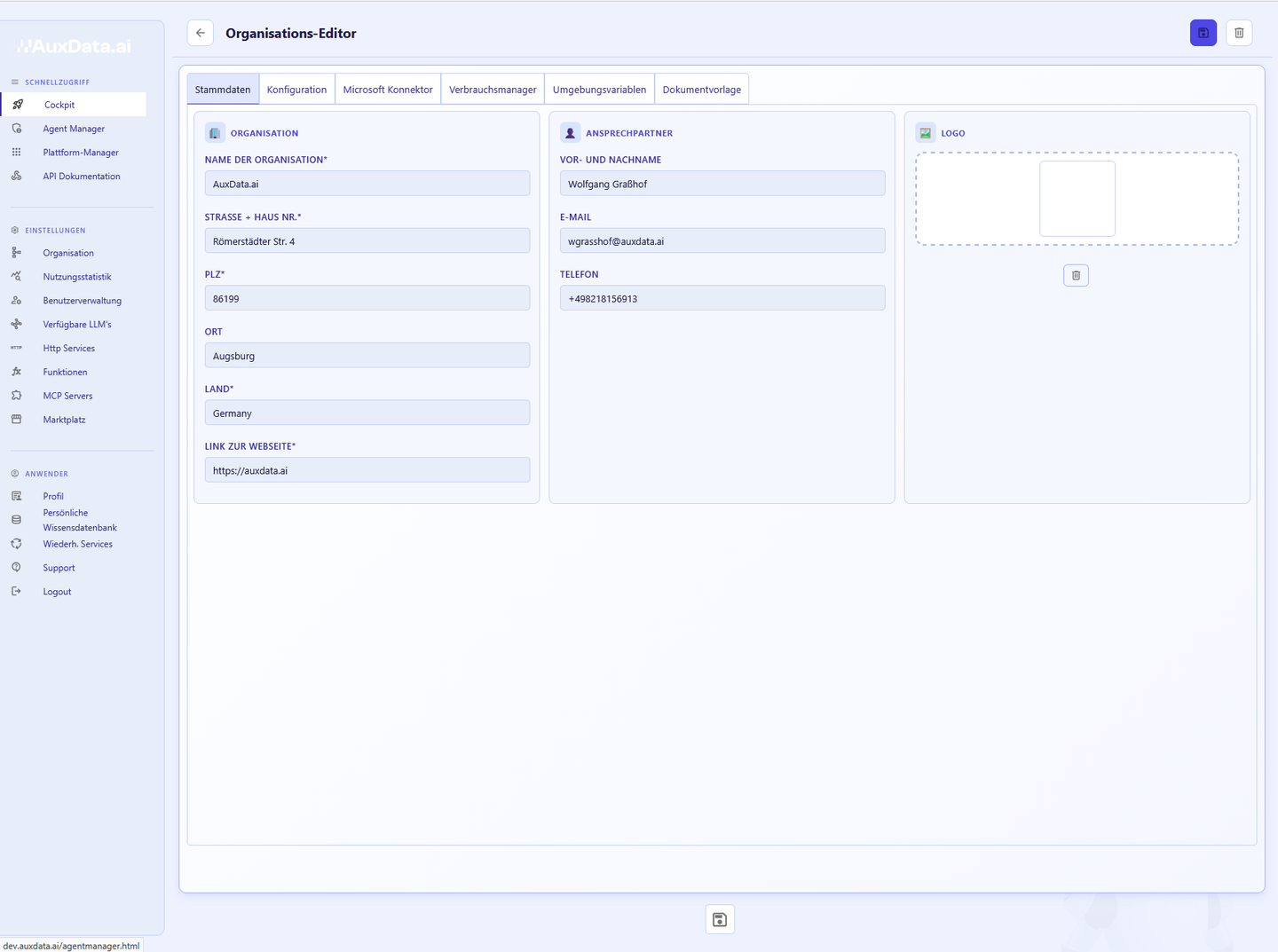Viewport: 1278px width, 952px height.
Task: Open Funktionen link
Action: (x=66, y=373)
